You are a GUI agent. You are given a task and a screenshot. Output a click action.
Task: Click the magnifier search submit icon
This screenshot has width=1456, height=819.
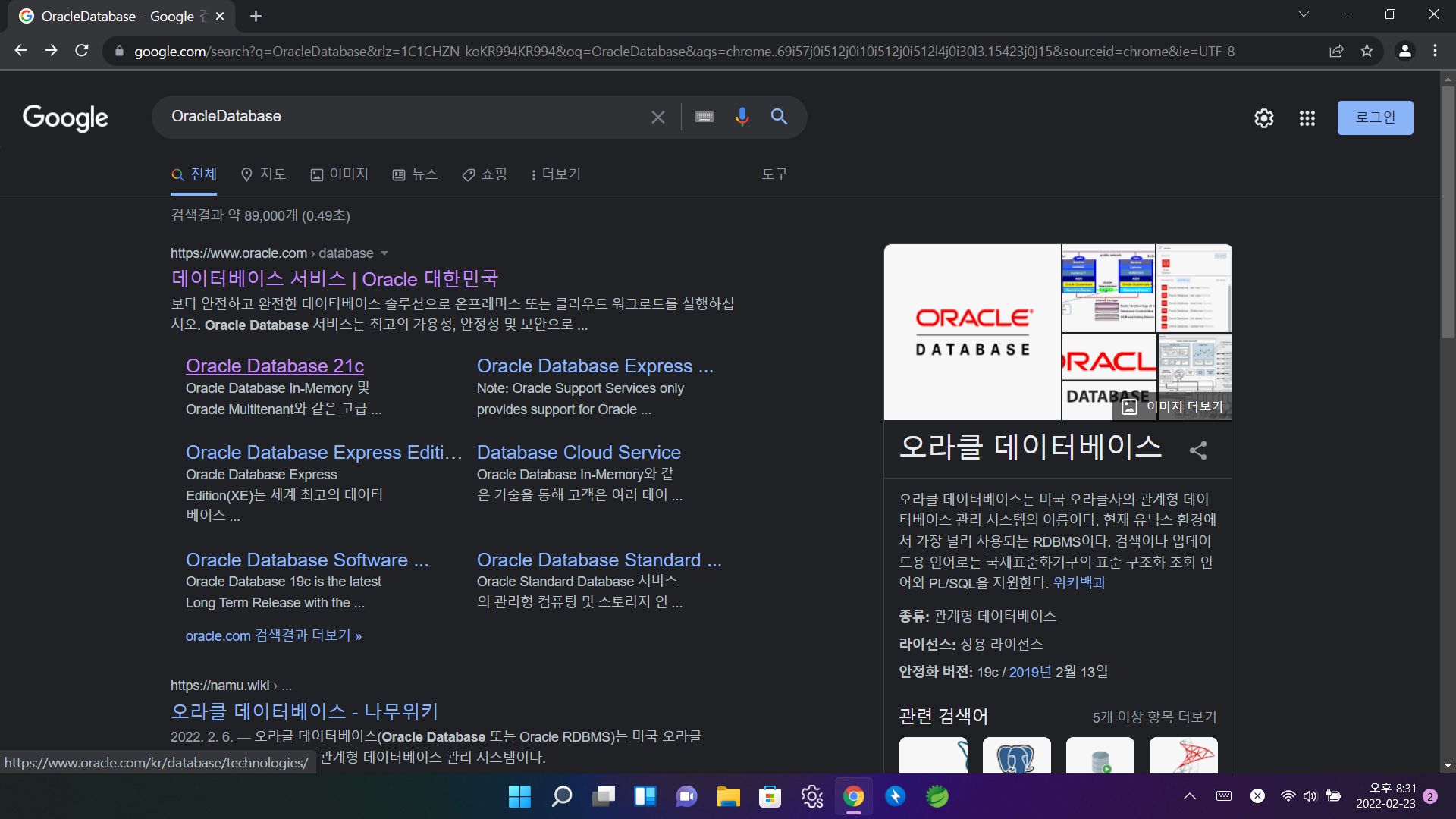tap(779, 117)
